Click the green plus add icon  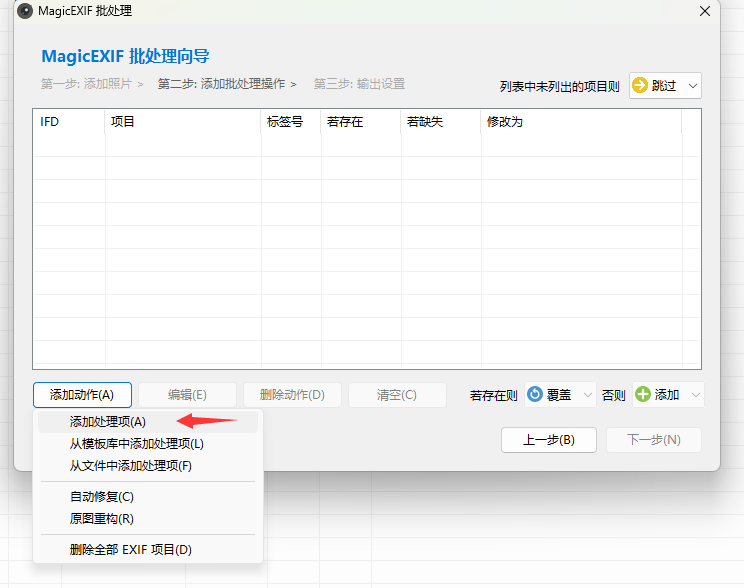click(x=642, y=394)
